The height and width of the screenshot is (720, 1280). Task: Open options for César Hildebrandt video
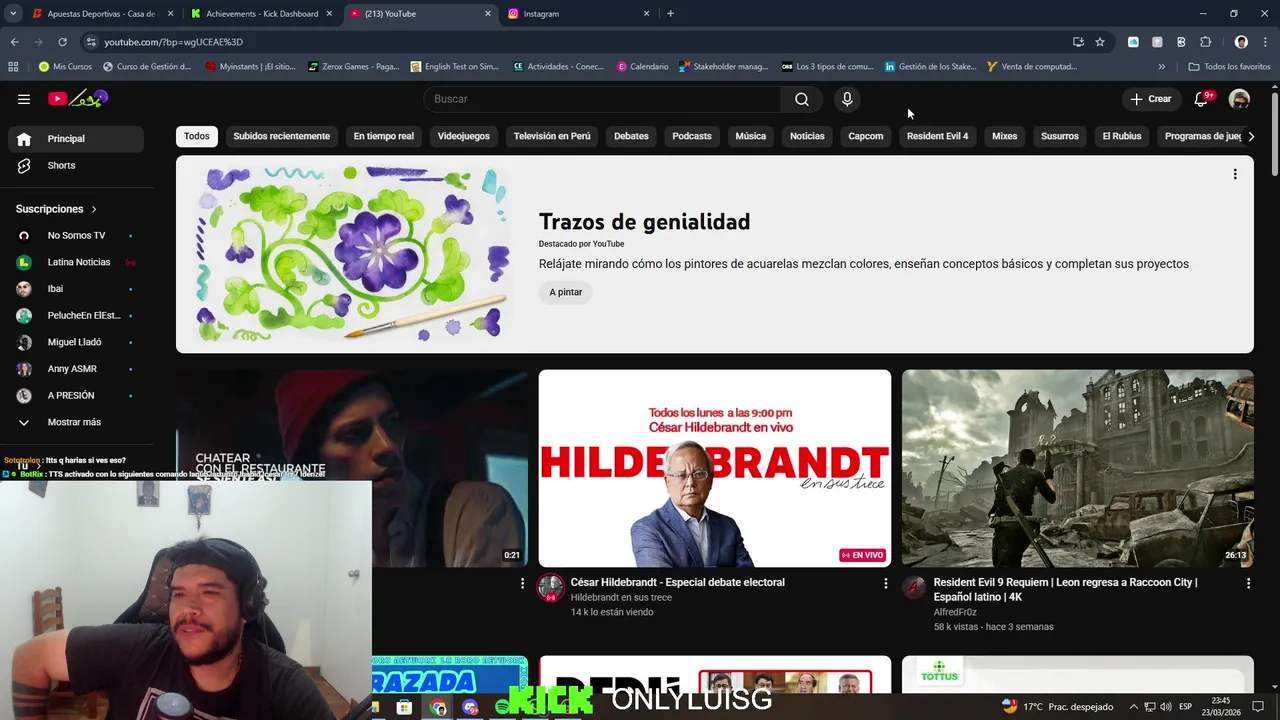pos(885,583)
